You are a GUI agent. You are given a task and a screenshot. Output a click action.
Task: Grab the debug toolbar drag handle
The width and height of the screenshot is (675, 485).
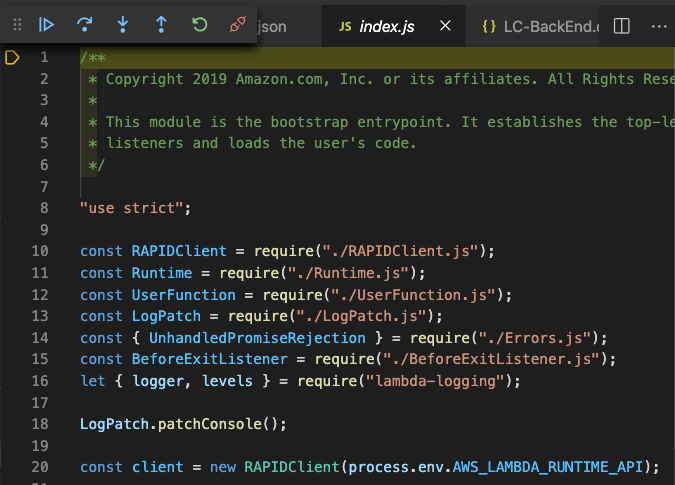(x=17, y=25)
